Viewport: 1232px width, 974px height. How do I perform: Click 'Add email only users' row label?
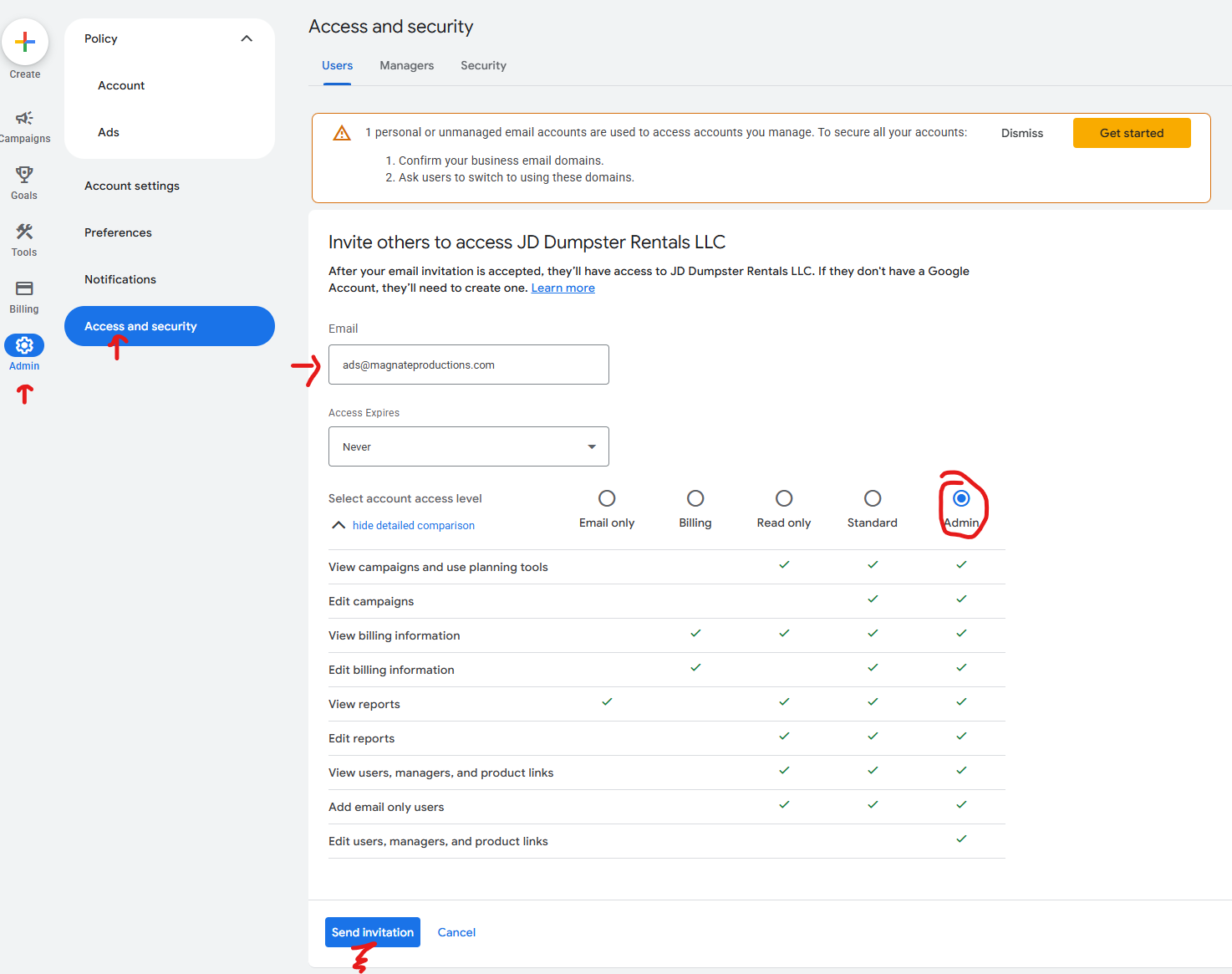(386, 807)
